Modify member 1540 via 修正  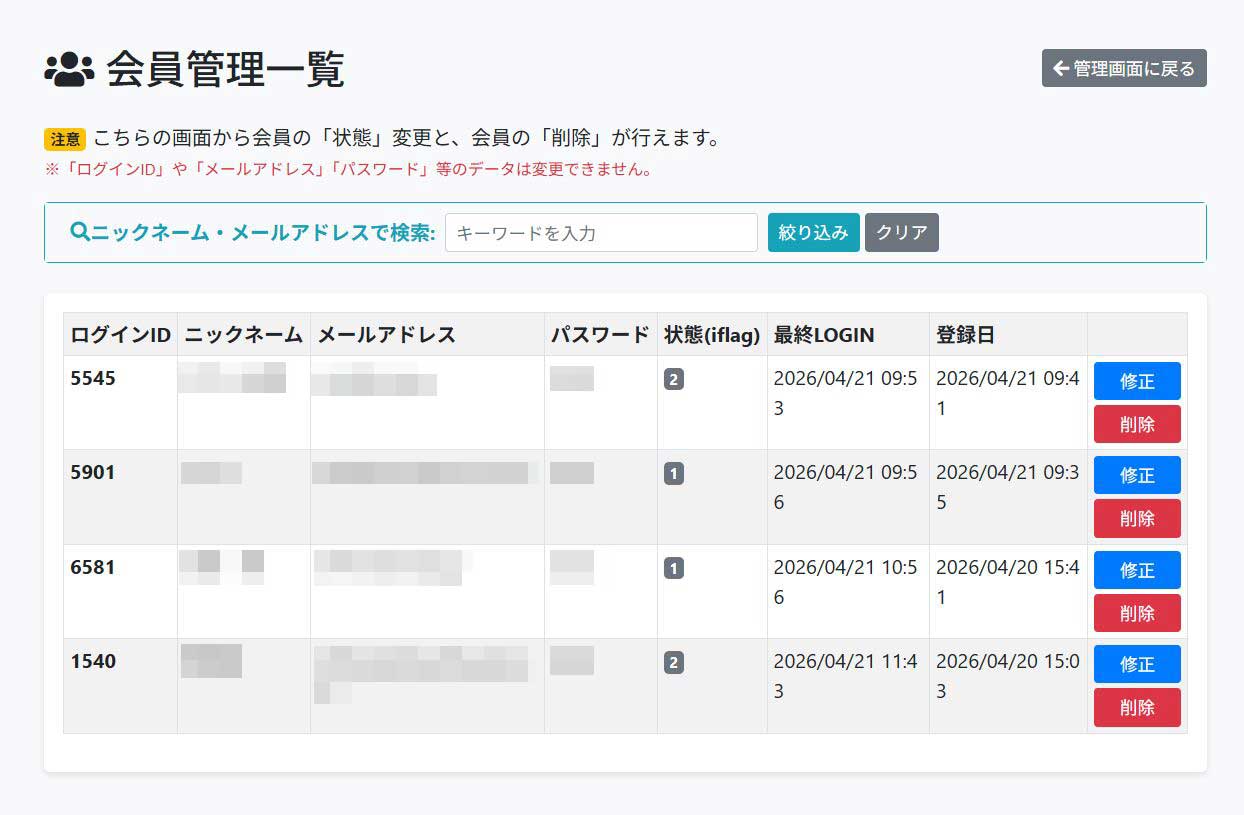click(x=1136, y=664)
